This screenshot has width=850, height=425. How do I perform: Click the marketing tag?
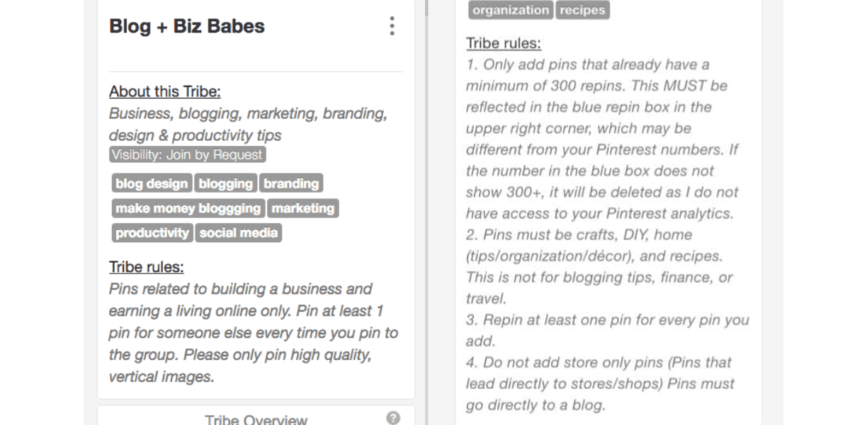[x=303, y=208]
